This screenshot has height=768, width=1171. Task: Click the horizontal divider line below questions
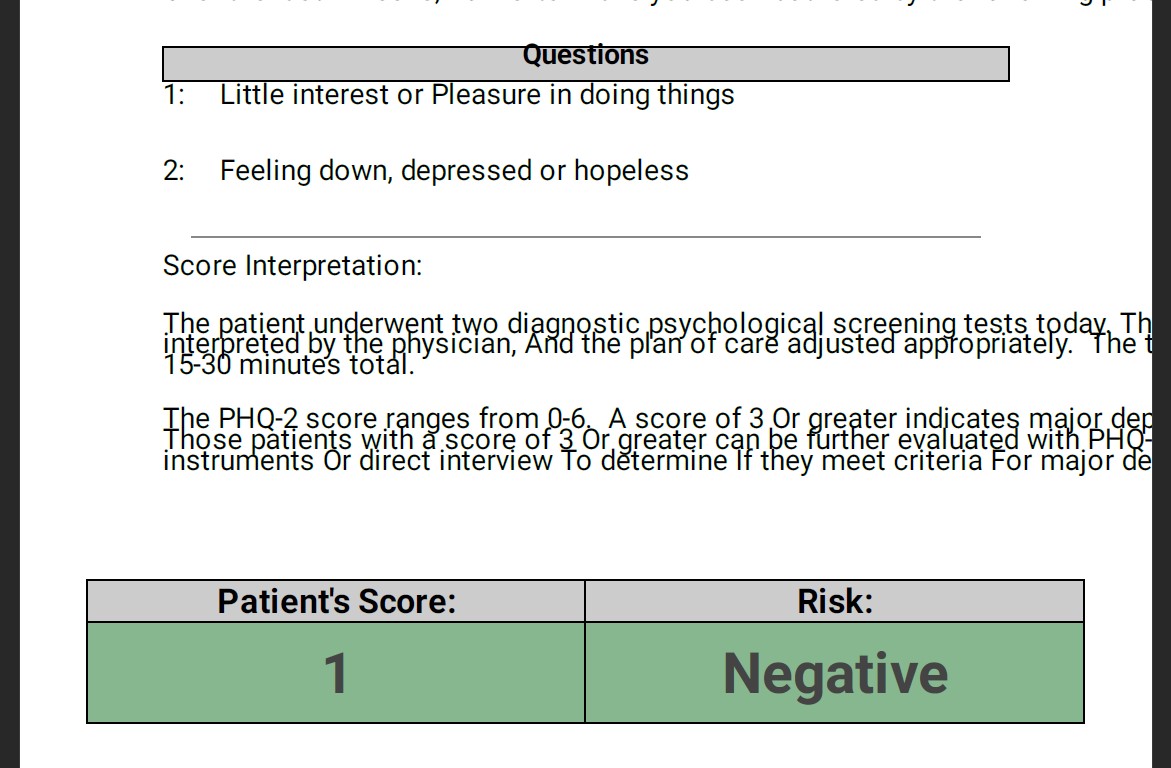(x=585, y=237)
